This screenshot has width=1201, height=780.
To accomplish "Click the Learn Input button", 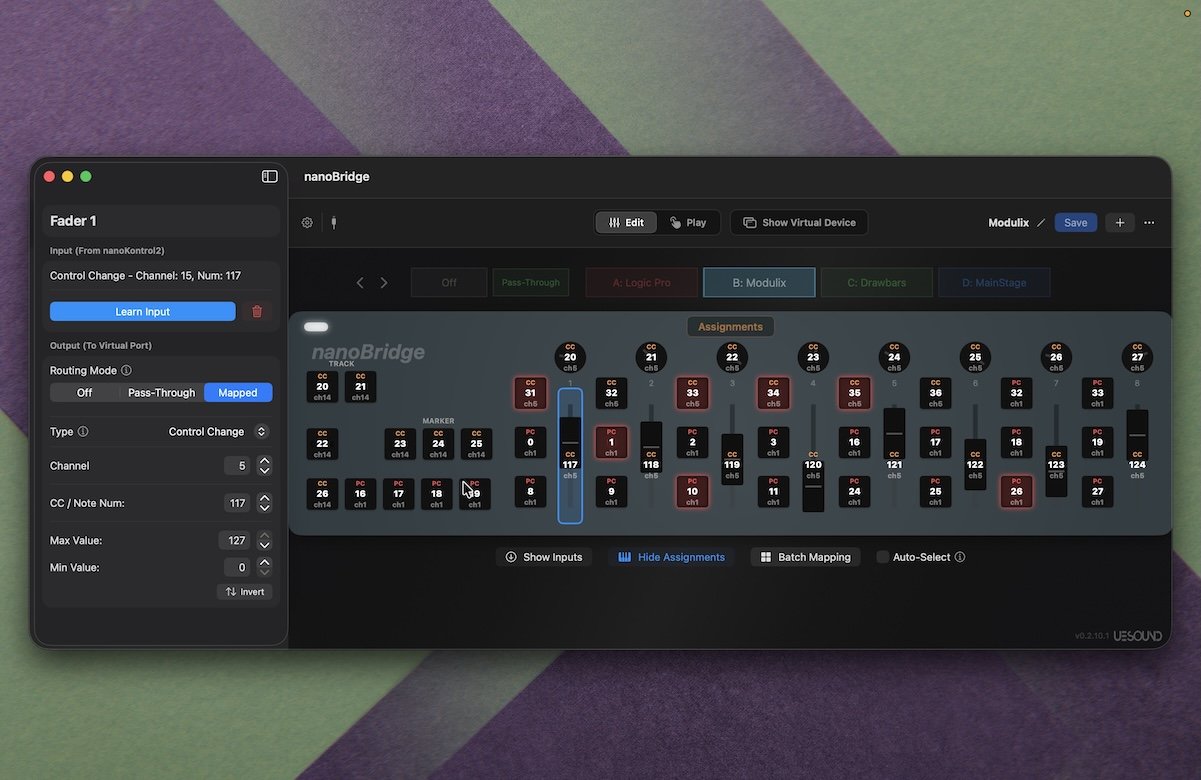I will point(143,312).
